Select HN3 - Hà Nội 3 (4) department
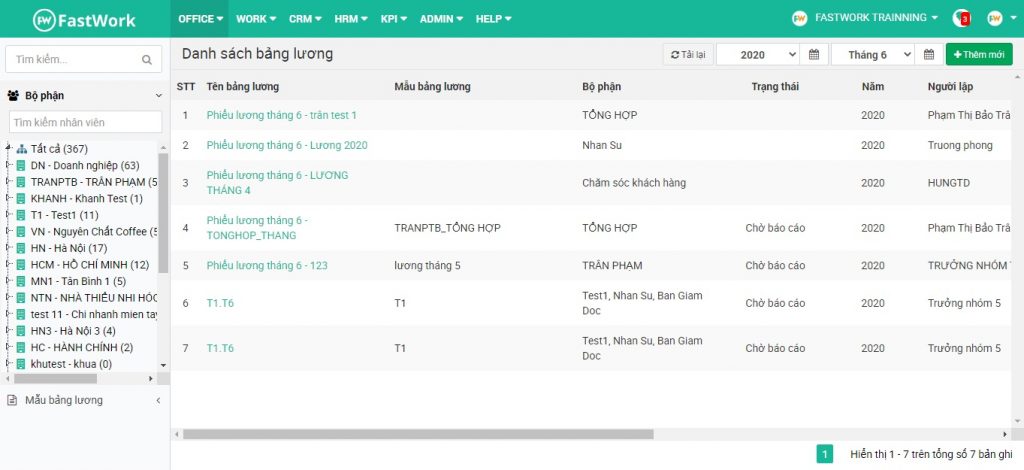The height and width of the screenshot is (470, 1024). pos(73,331)
